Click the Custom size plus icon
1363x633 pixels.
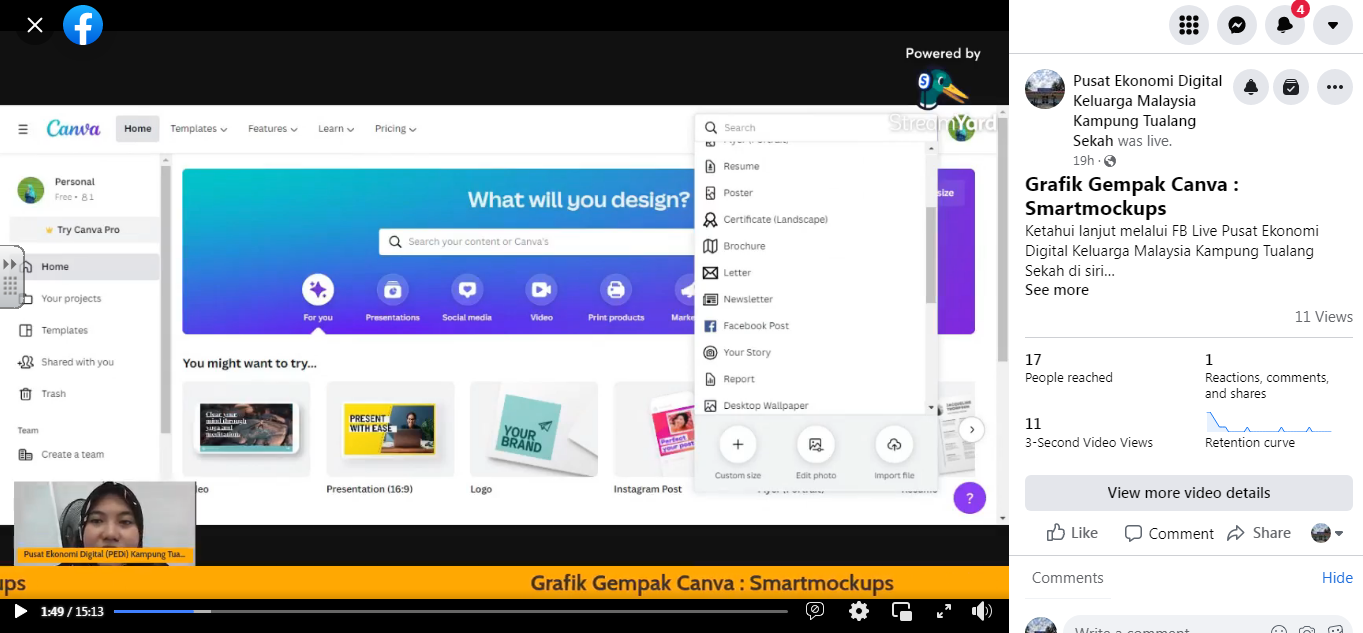point(738,444)
